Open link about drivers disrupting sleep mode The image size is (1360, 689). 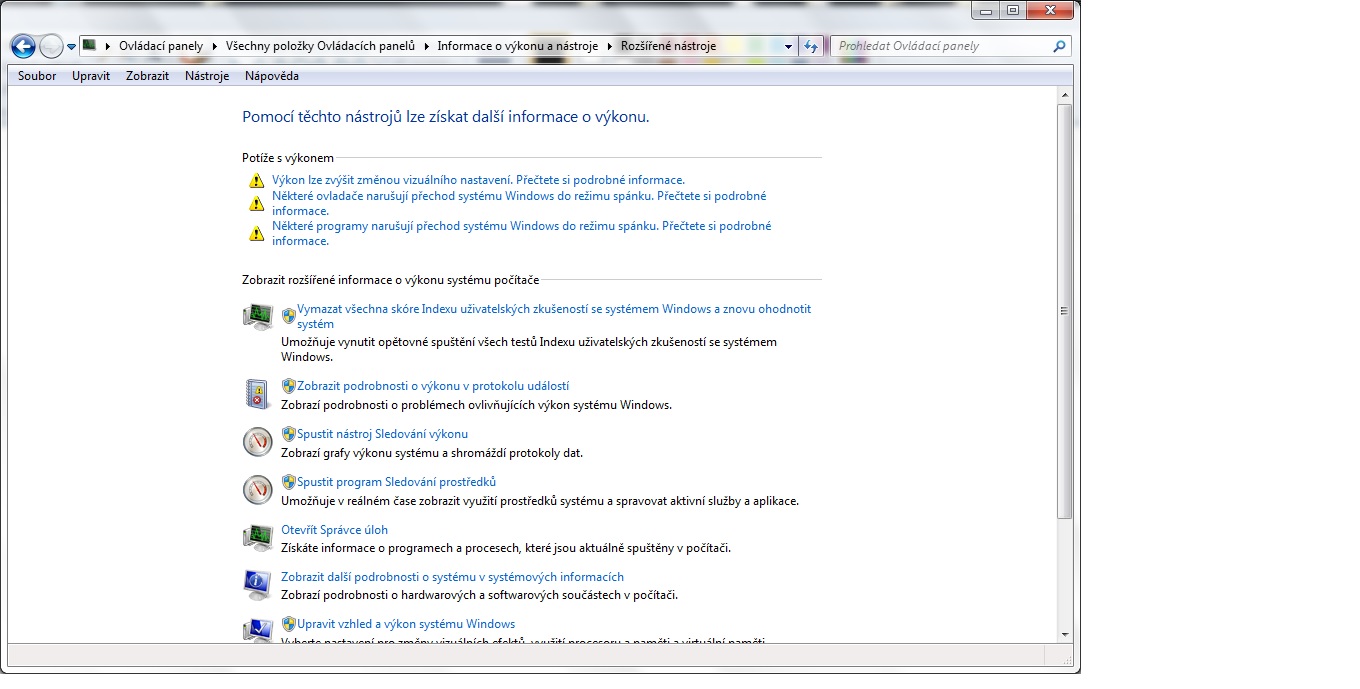coord(519,203)
